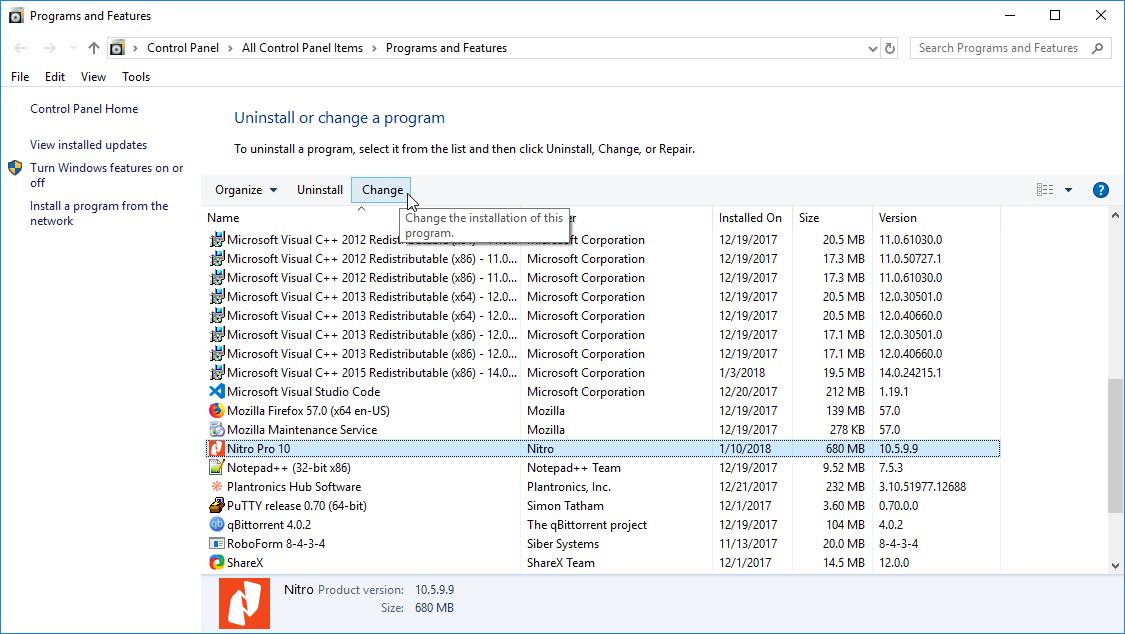1125x634 pixels.
Task: Click the All Control Panel Items breadcrumb
Action: (x=302, y=48)
